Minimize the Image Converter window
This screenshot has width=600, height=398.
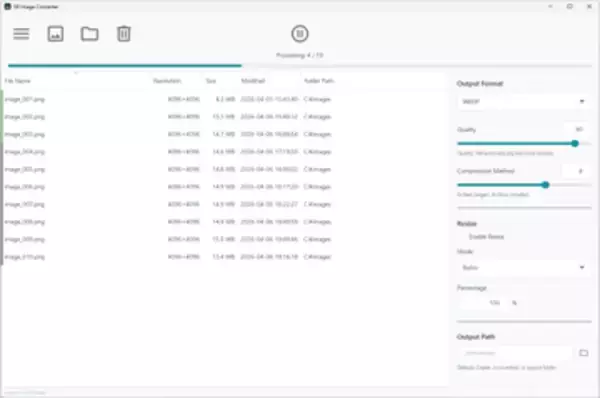click(x=550, y=7)
